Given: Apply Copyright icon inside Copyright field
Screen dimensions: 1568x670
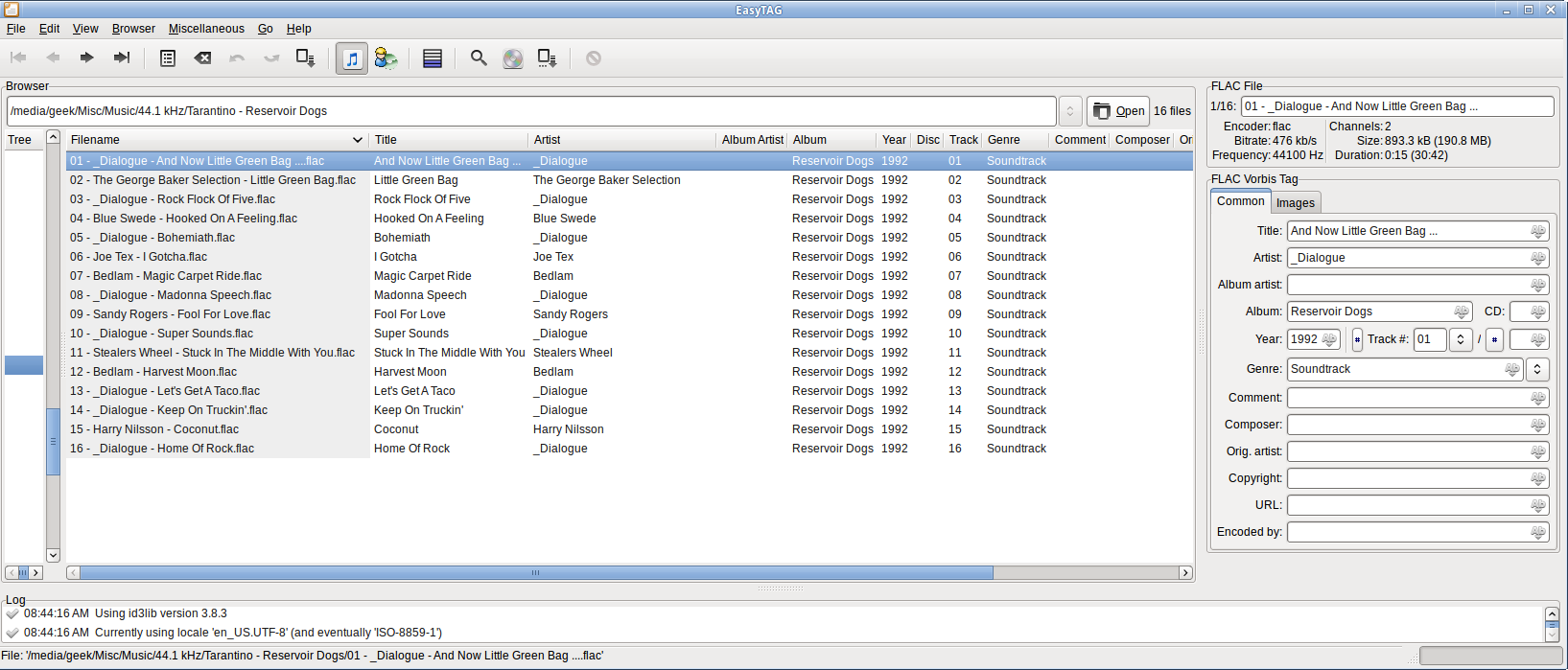Looking at the screenshot, I should (x=1537, y=478).
